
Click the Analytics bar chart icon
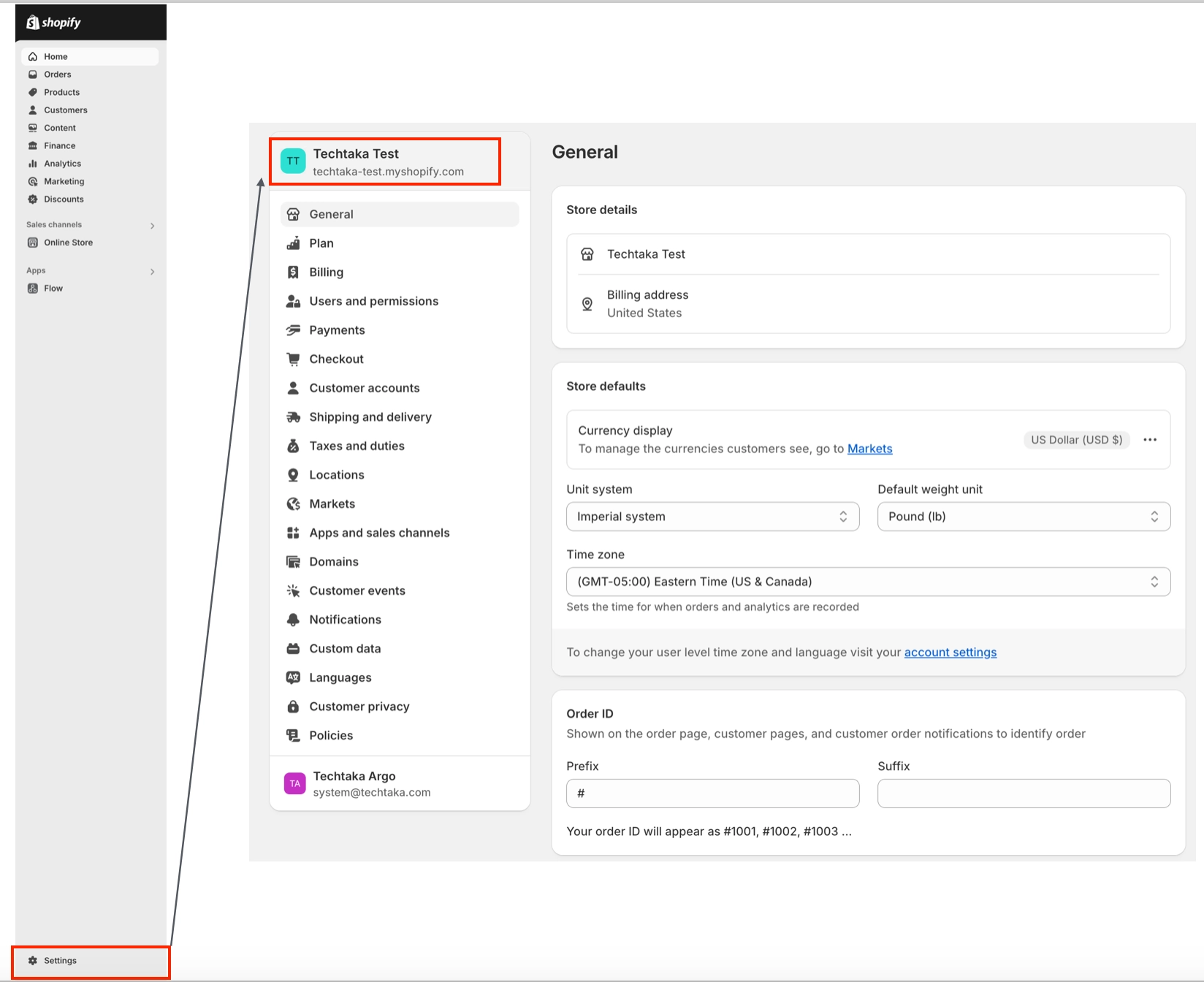pos(33,164)
